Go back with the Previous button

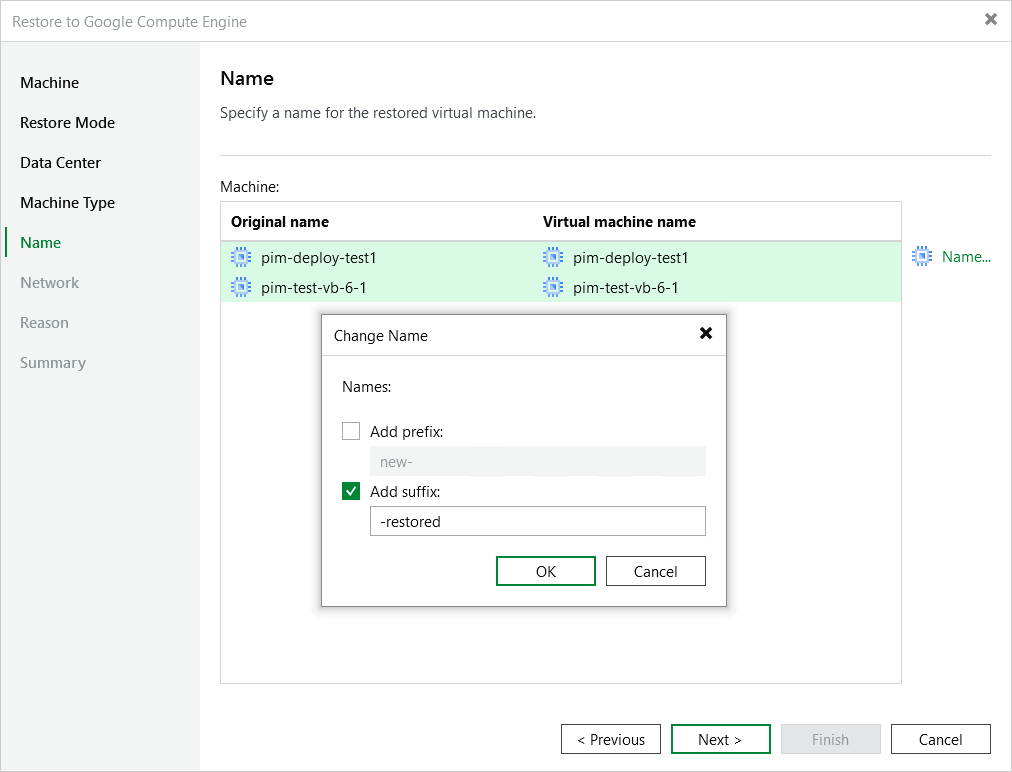point(611,739)
